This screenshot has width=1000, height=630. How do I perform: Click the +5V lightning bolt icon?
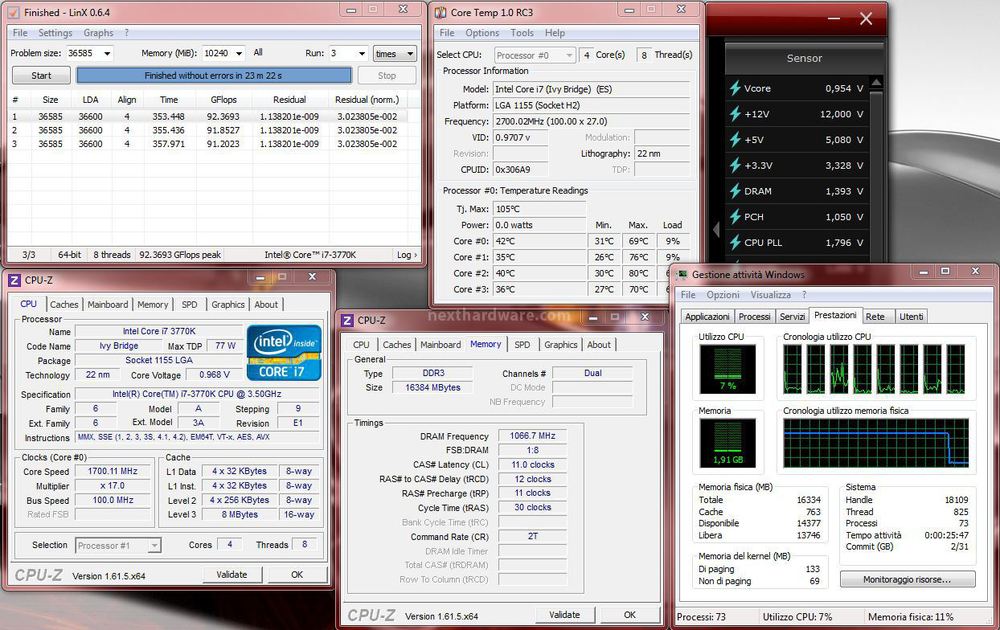pyautogui.click(x=735, y=139)
